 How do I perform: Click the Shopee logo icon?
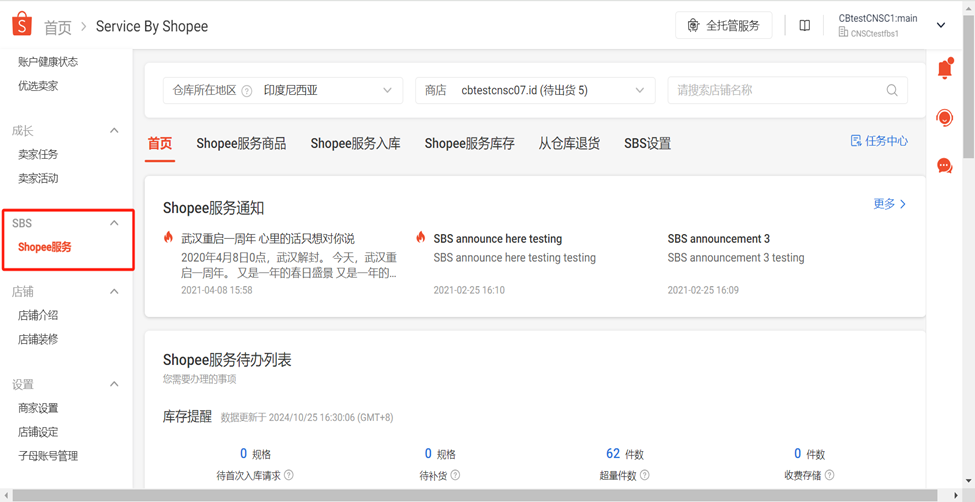(21, 24)
